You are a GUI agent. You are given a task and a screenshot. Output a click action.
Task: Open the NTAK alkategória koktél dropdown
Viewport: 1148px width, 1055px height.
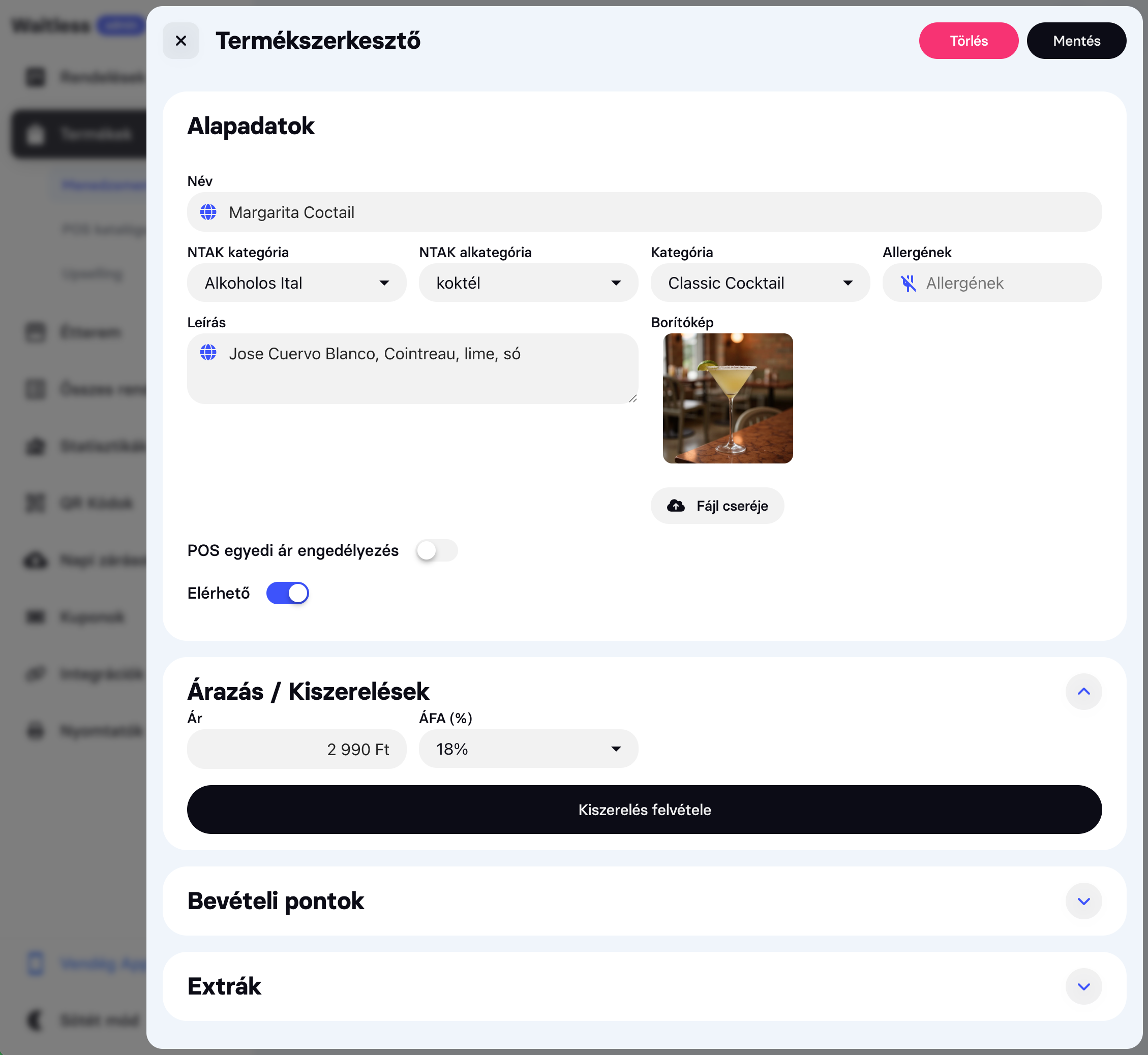tap(528, 283)
